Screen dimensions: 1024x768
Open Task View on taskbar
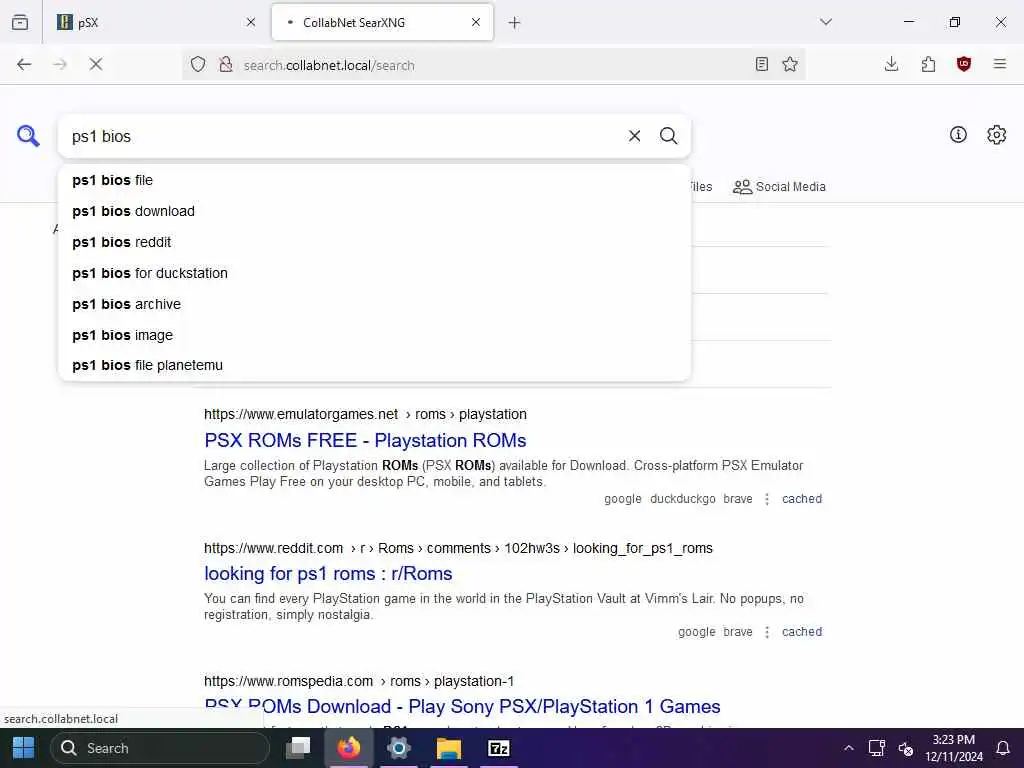(298, 748)
